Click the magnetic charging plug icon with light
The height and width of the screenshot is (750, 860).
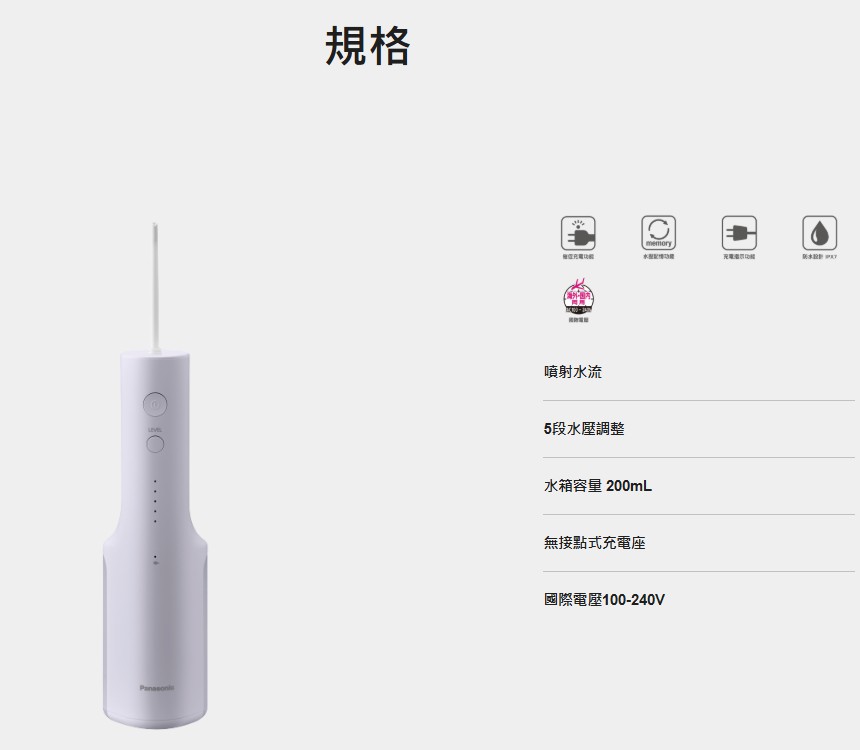(x=578, y=233)
